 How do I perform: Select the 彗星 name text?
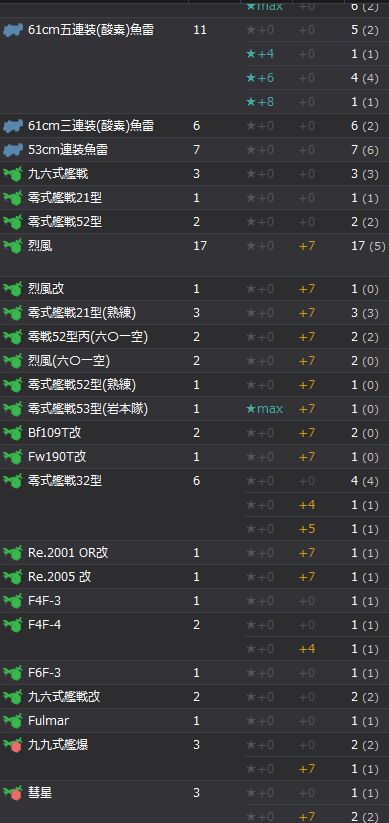pos(40,793)
